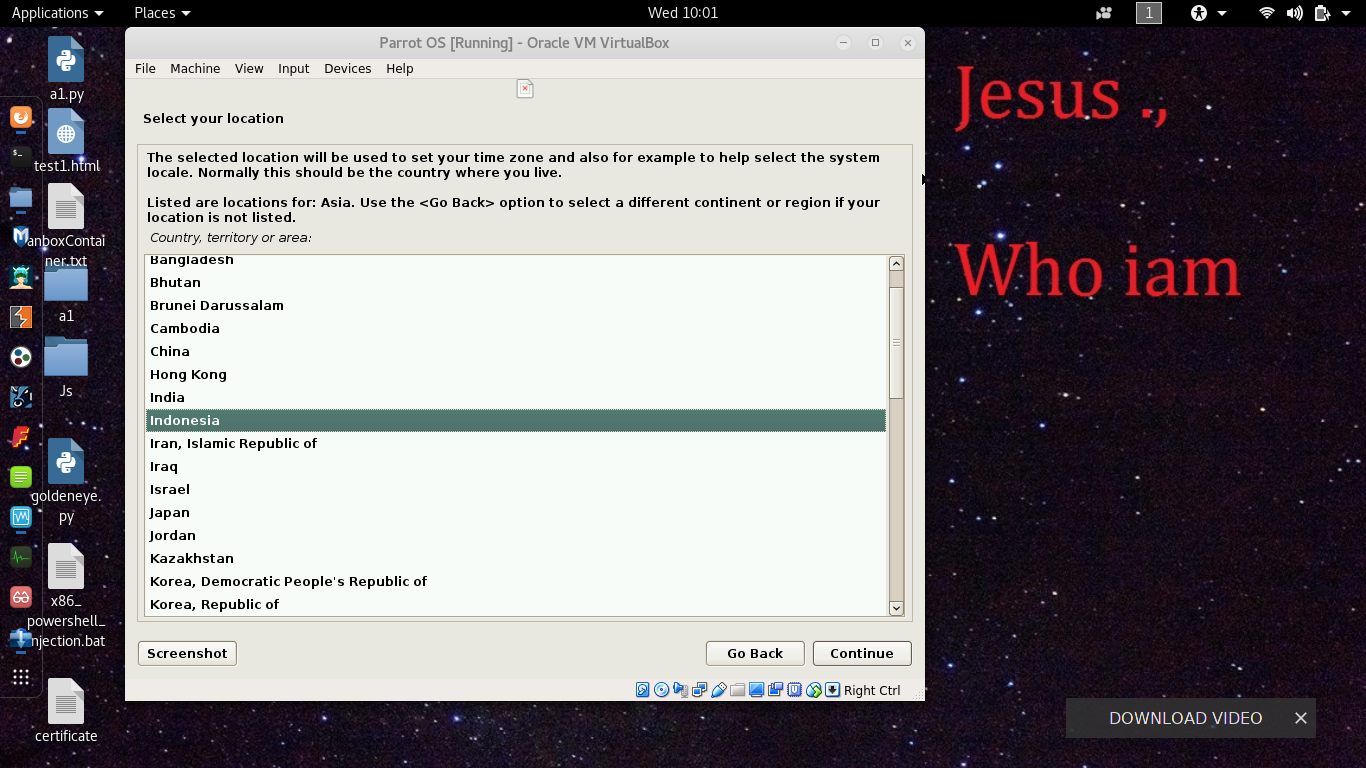
Task: Select India in the country list
Action: point(516,397)
